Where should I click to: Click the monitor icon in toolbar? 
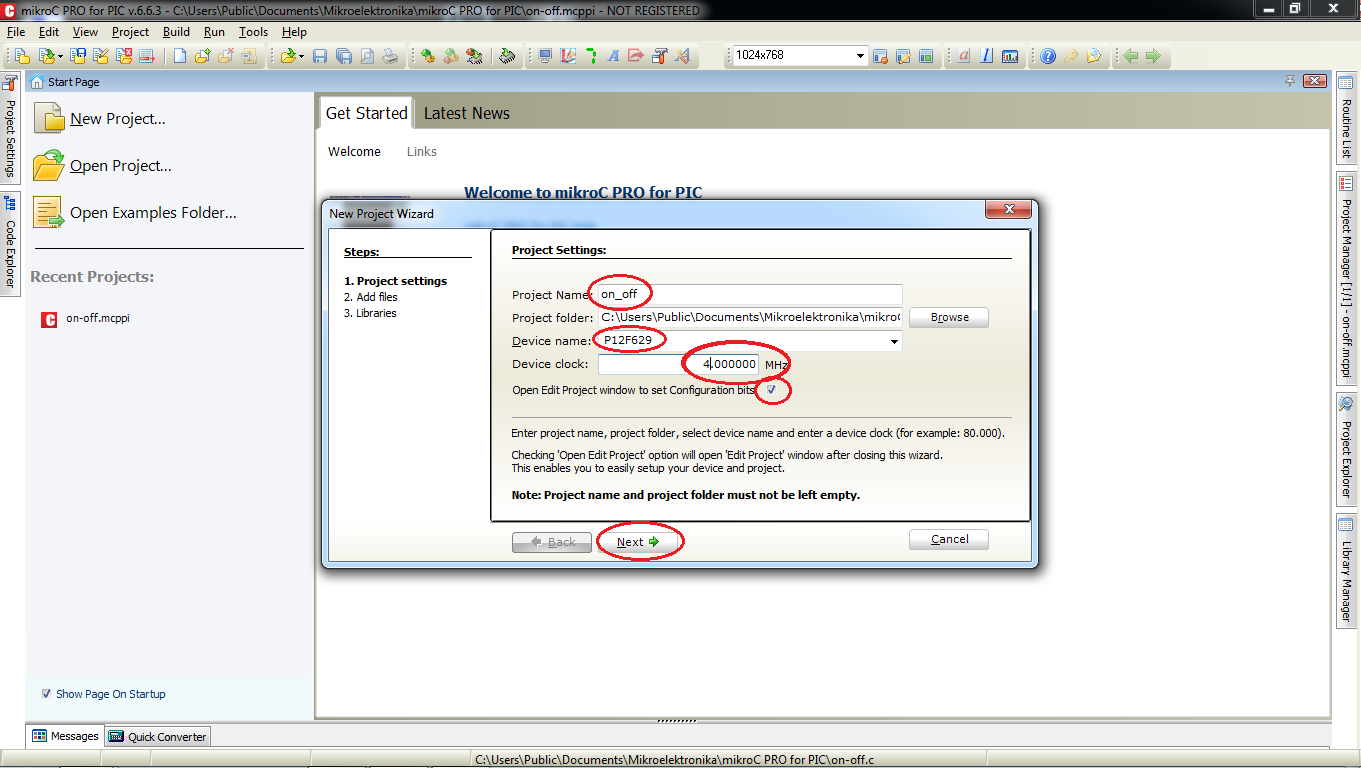pyautogui.click(x=545, y=56)
